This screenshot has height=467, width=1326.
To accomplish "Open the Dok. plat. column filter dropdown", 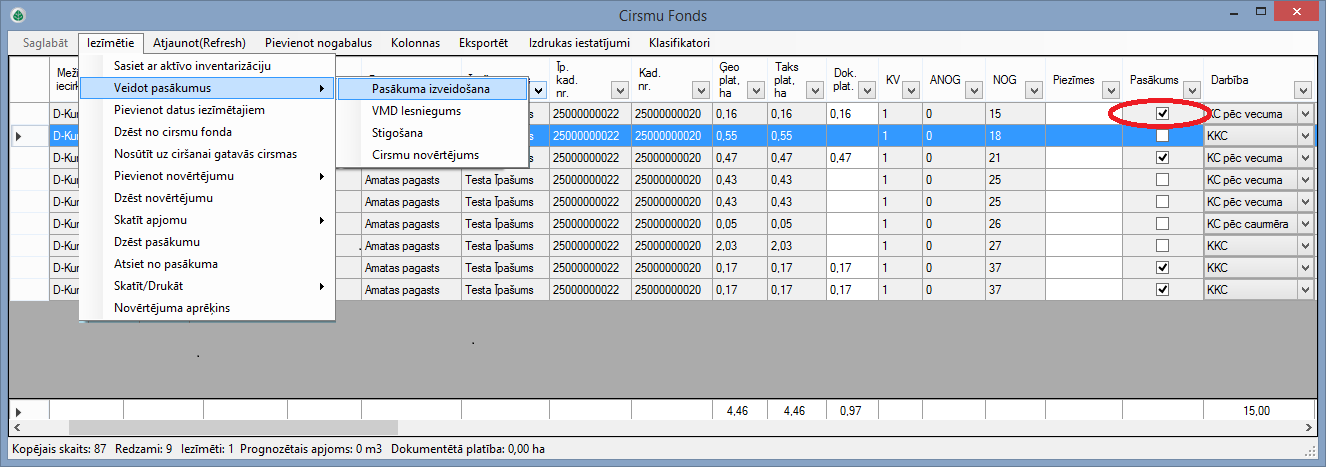I will tap(866, 91).
